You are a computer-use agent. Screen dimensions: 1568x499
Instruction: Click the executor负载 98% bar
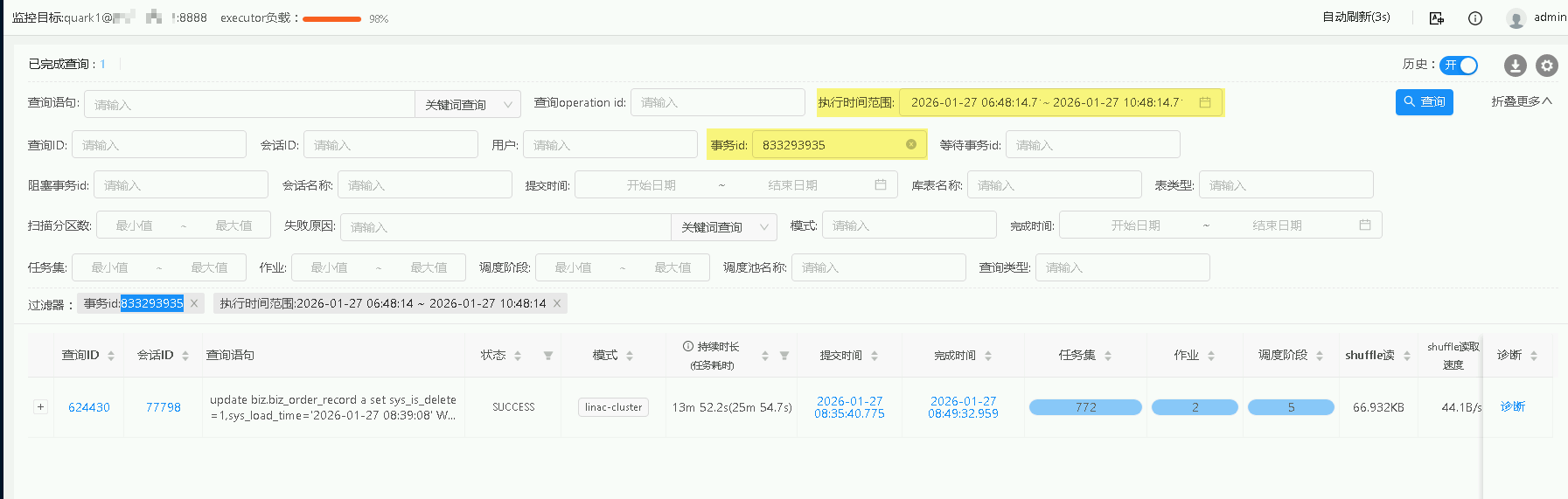(x=332, y=18)
